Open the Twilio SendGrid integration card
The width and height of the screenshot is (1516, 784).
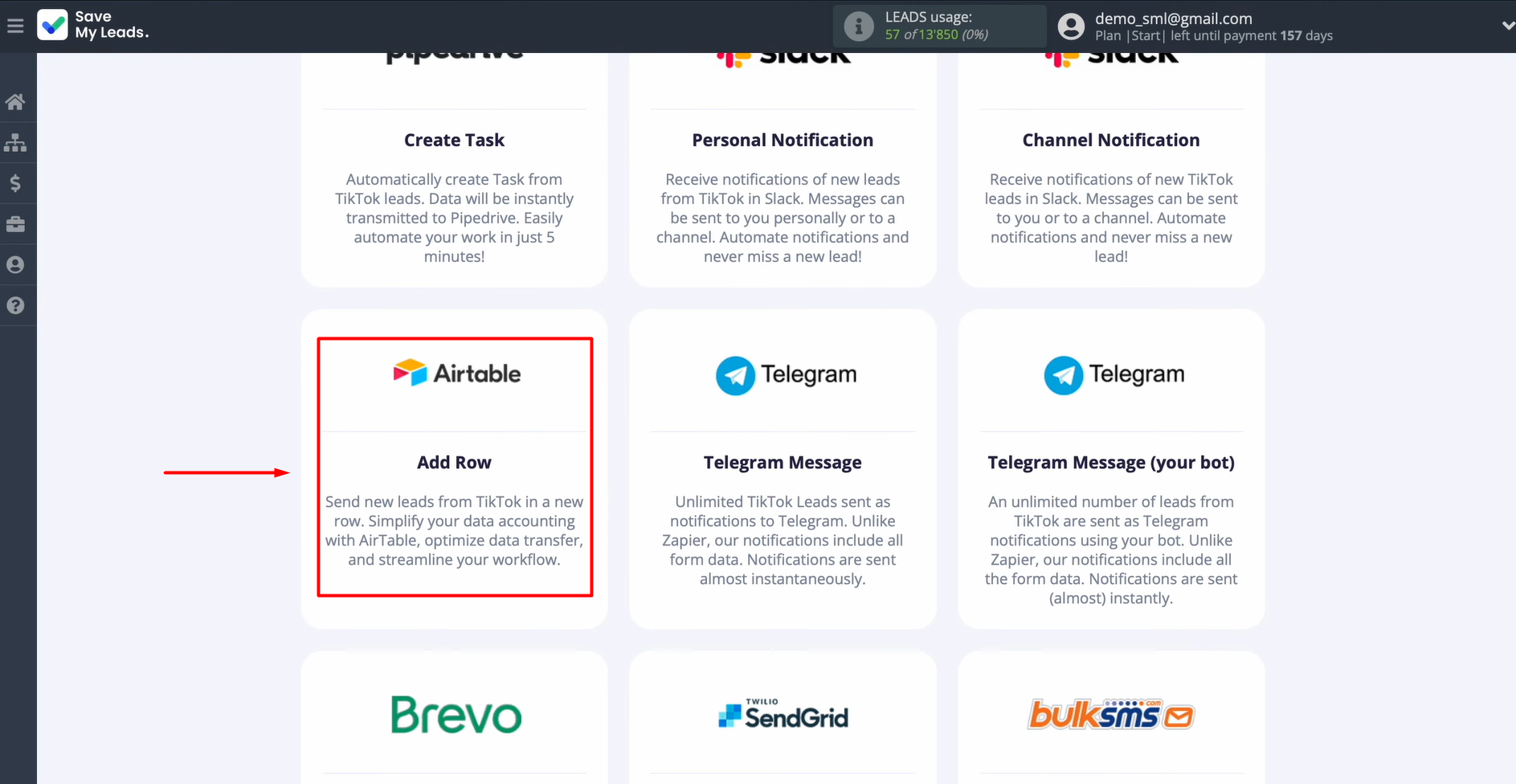783,715
